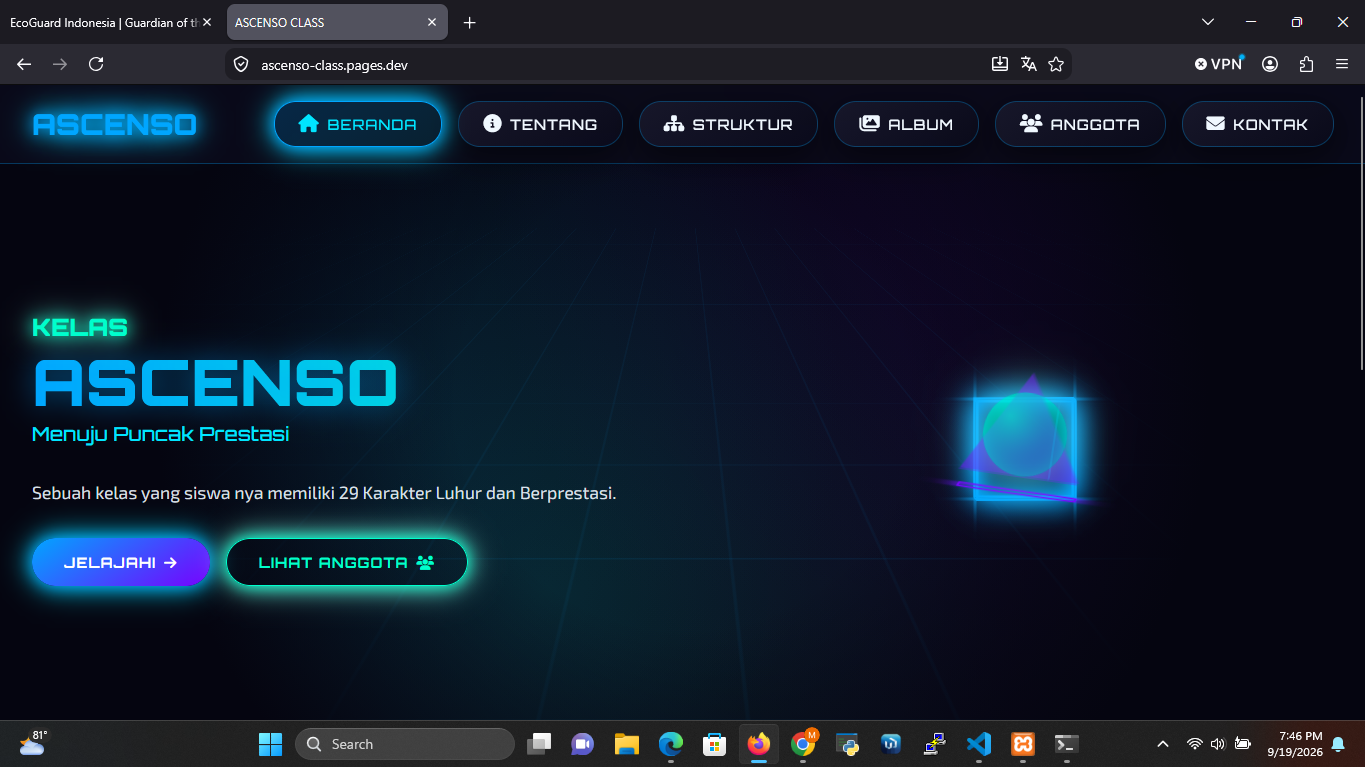This screenshot has width=1365, height=767.
Task: Open Google Chrome from taskbar
Action: [803, 744]
